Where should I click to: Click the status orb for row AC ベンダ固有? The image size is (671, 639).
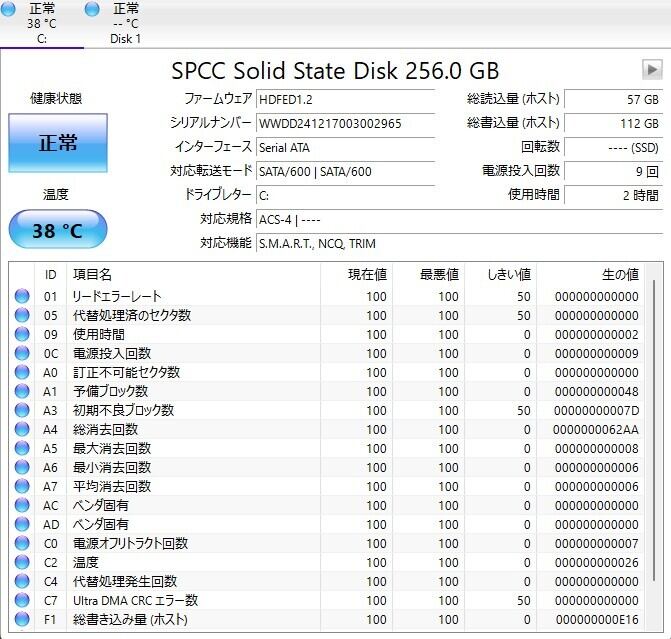tap(22, 505)
